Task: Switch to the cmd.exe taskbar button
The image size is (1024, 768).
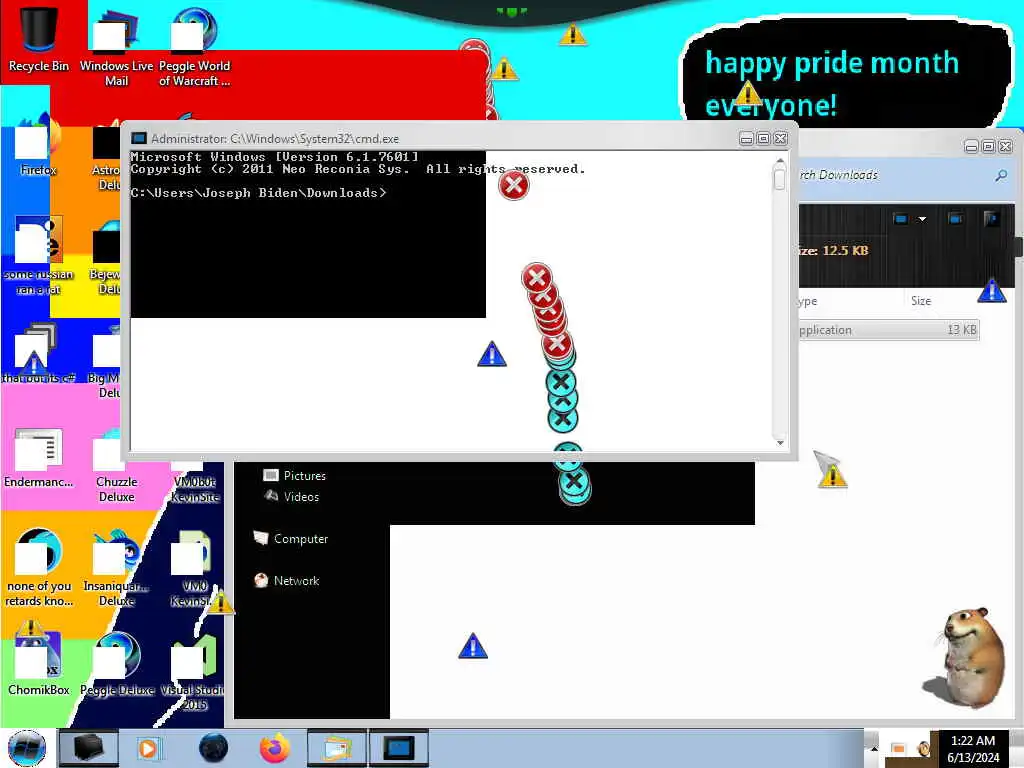Action: click(x=399, y=748)
